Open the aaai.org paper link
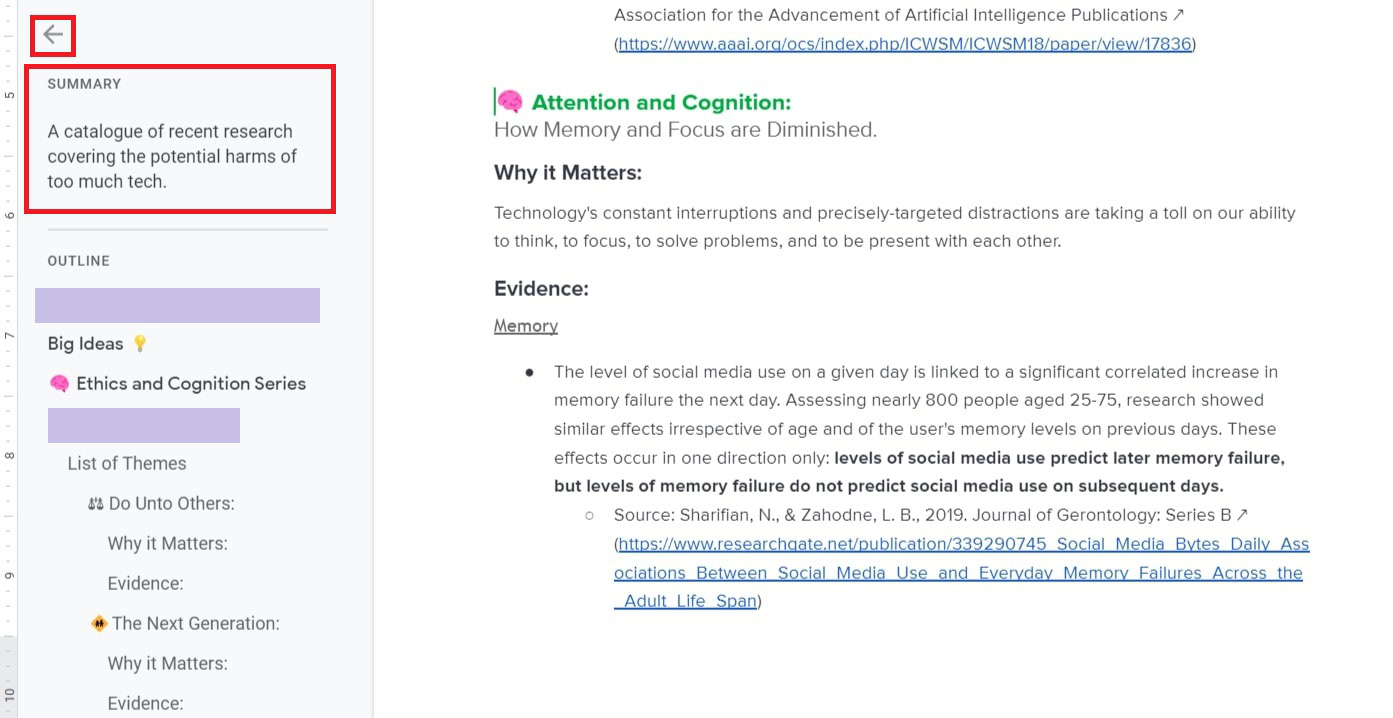Viewport: 1393px width, 718px height. pos(905,44)
